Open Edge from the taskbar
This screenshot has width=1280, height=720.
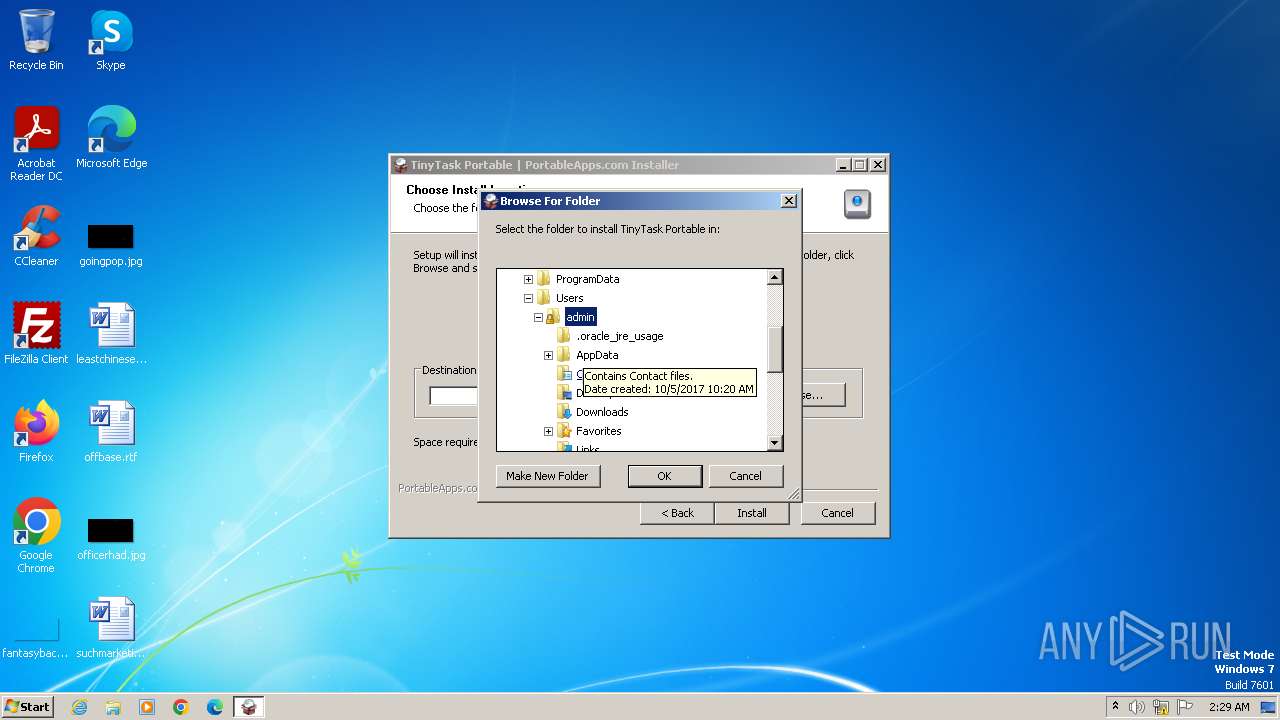coord(215,707)
